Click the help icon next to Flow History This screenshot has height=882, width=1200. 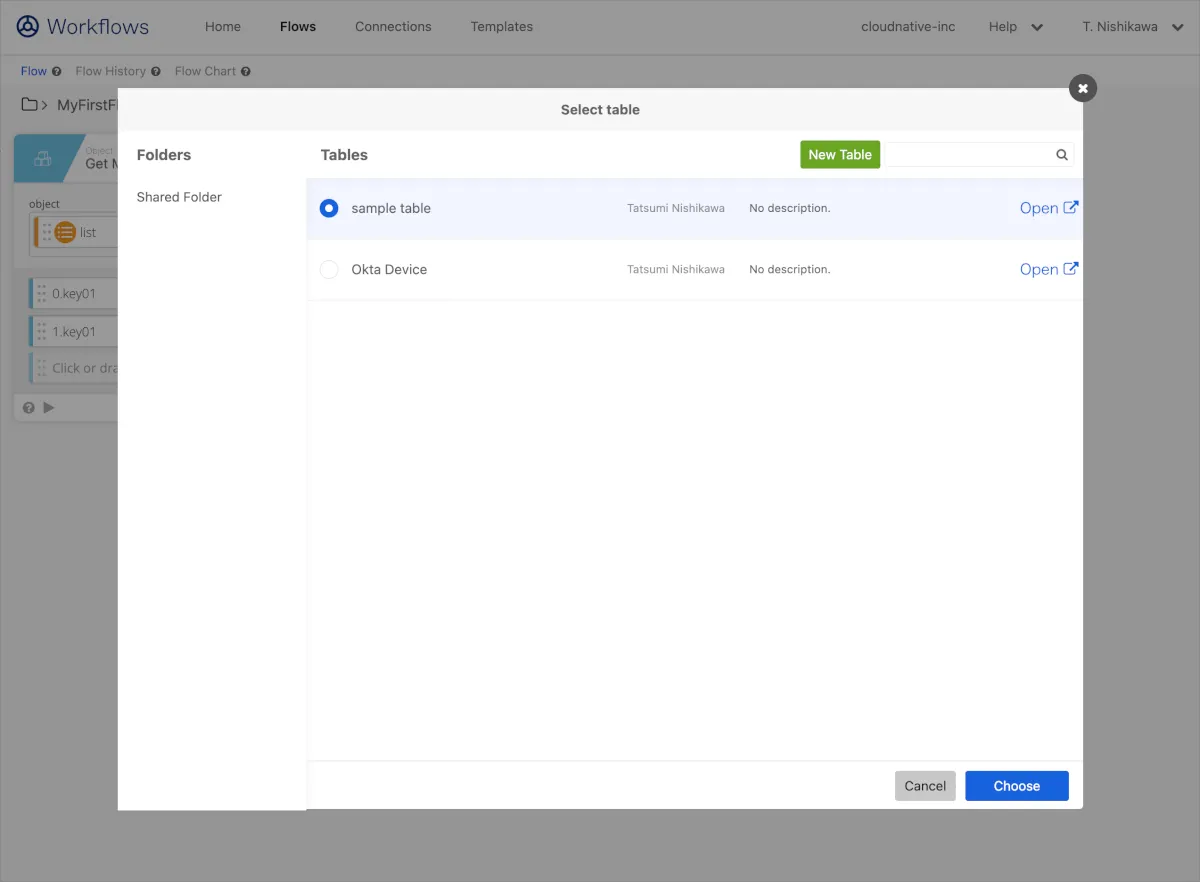point(156,72)
